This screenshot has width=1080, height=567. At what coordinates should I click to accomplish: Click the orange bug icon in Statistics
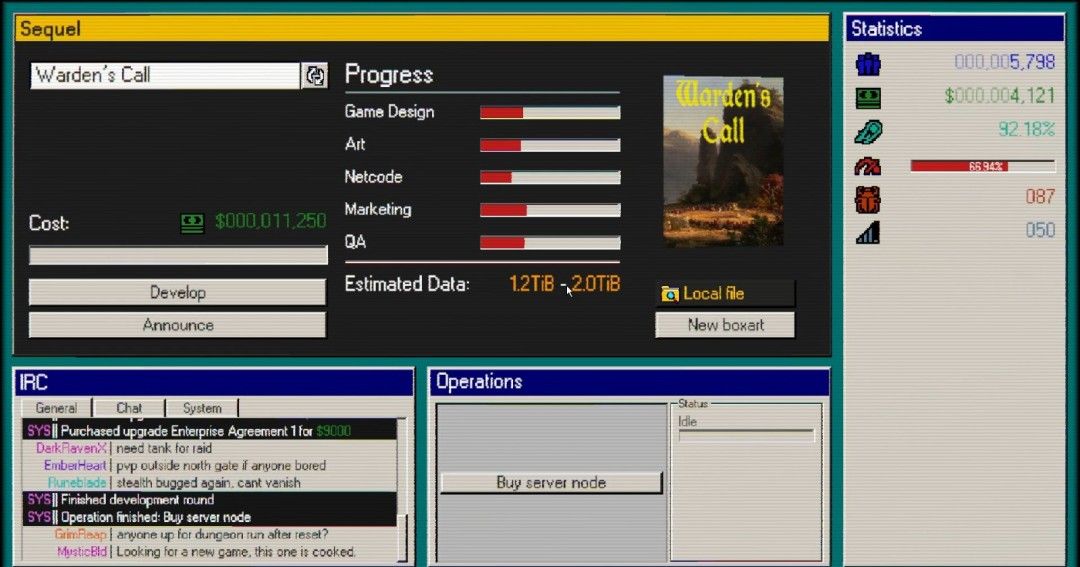(x=867, y=198)
